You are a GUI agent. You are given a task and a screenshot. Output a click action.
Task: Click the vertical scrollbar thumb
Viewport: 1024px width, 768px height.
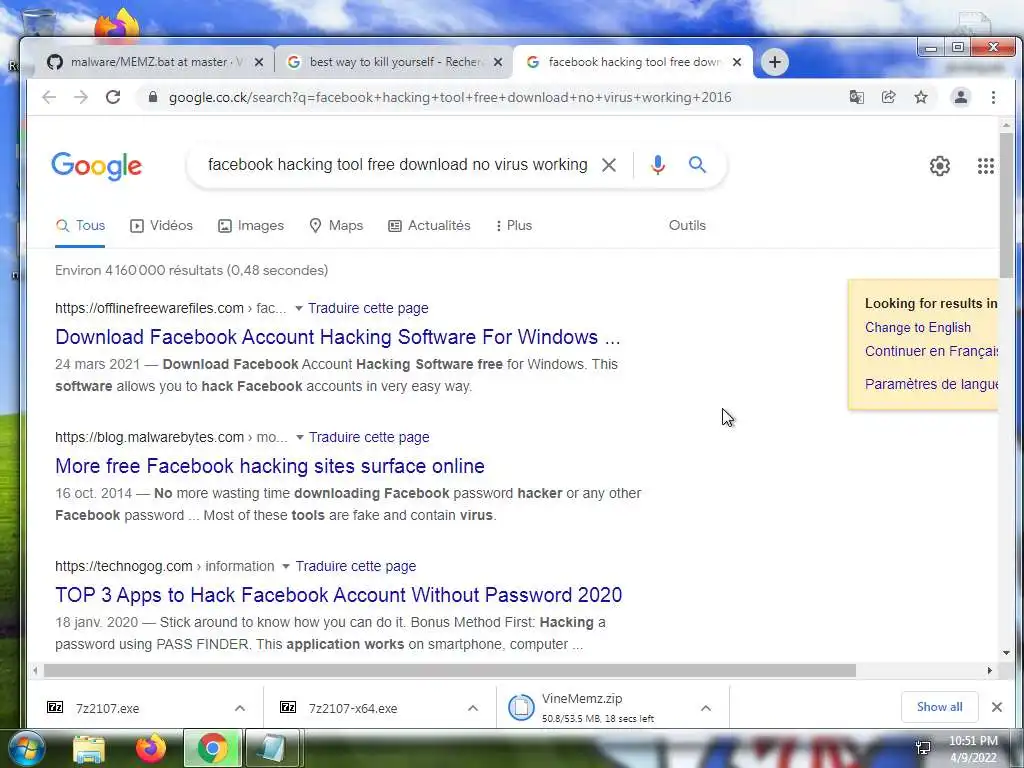(x=1006, y=206)
